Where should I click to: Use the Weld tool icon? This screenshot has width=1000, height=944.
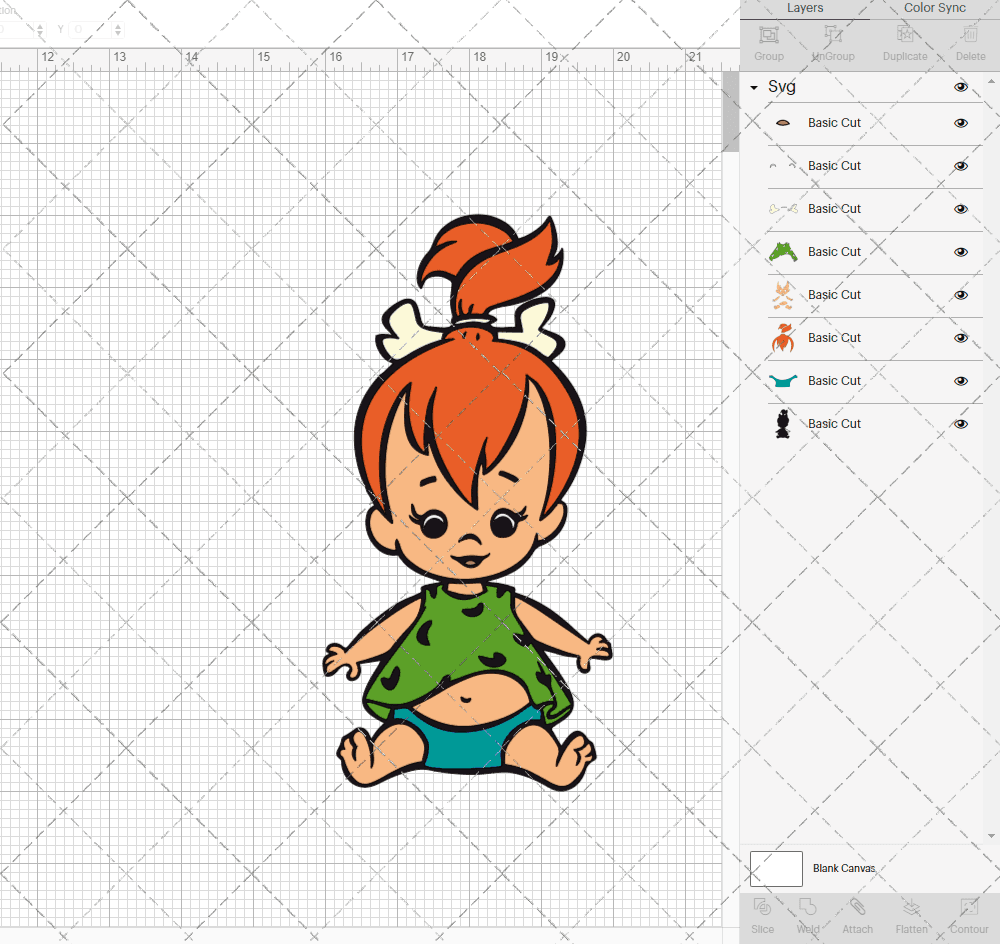[x=807, y=906]
